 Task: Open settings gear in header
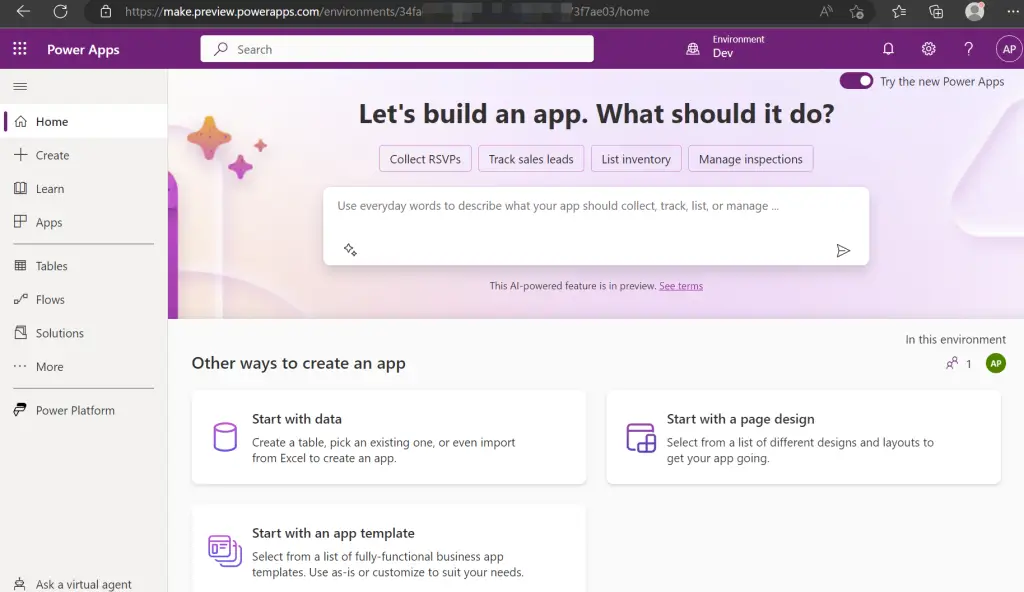pyautogui.click(x=928, y=49)
